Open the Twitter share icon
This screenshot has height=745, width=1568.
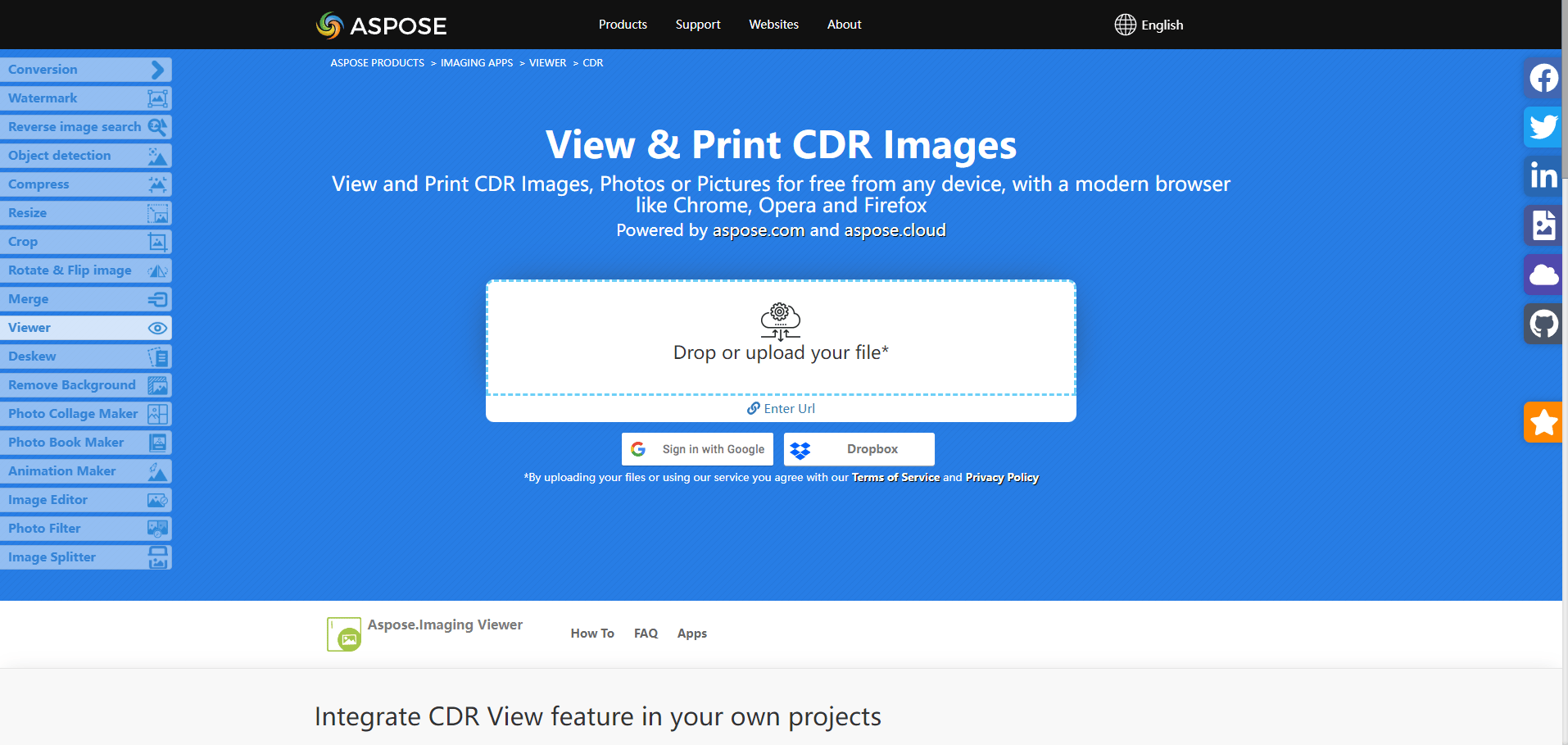pos(1543,127)
